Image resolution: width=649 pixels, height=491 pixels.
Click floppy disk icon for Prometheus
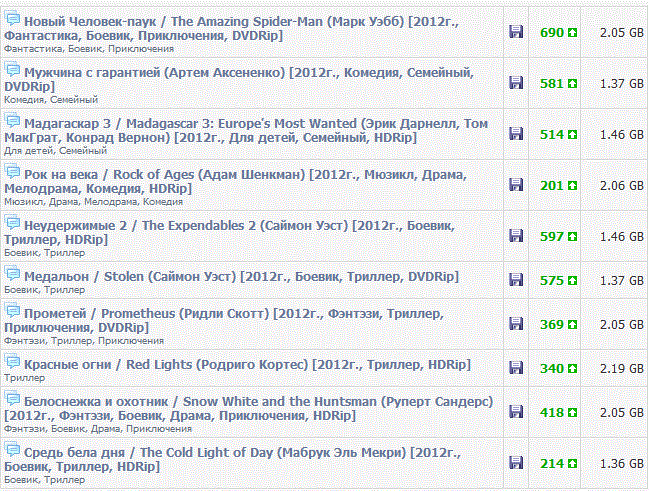516,324
